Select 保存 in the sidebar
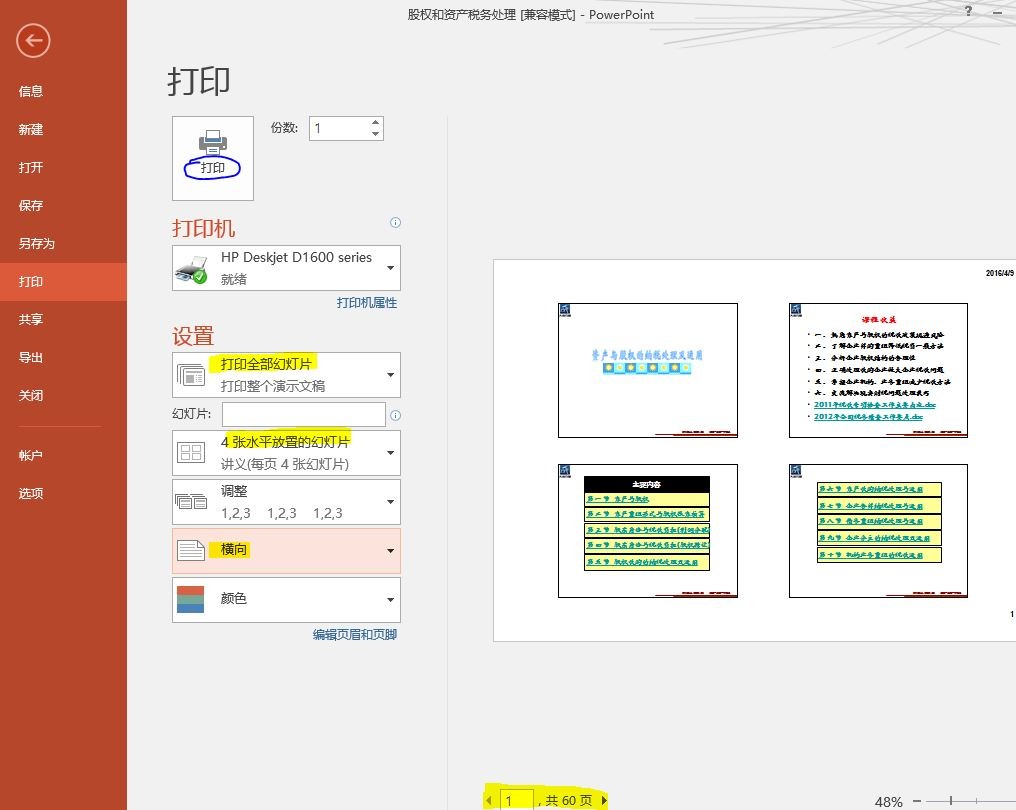Viewport: 1016px width, 810px height. click(x=64, y=205)
